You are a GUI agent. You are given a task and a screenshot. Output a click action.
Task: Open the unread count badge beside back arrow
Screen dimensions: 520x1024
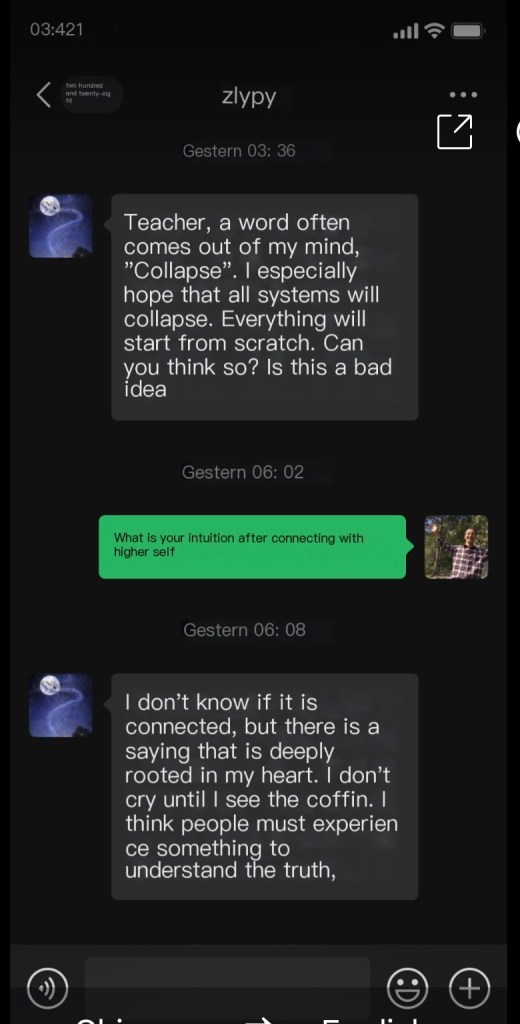tap(91, 95)
